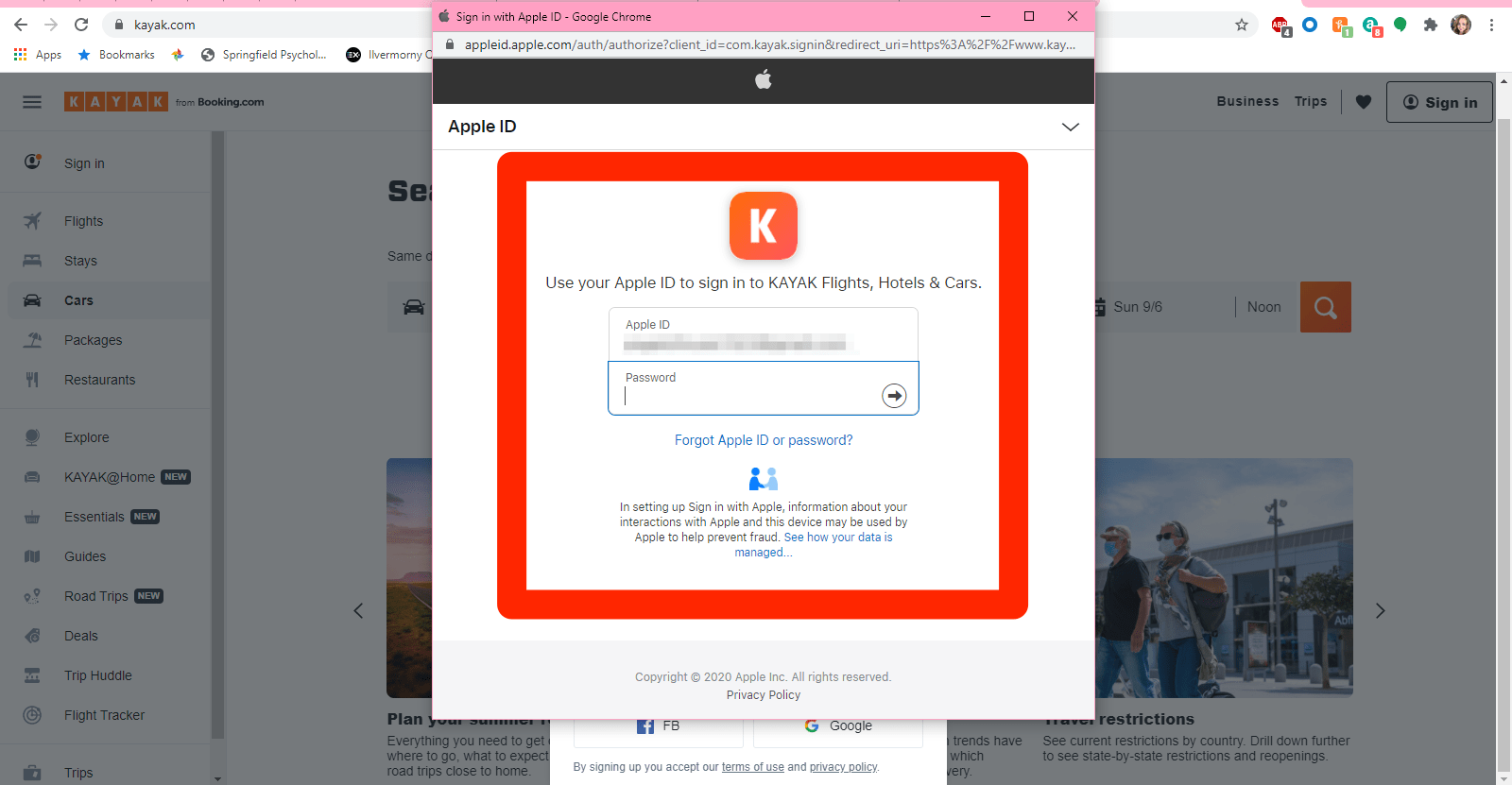The height and width of the screenshot is (785, 1512).
Task: Click the Apple logo in popup header
Action: (764, 80)
